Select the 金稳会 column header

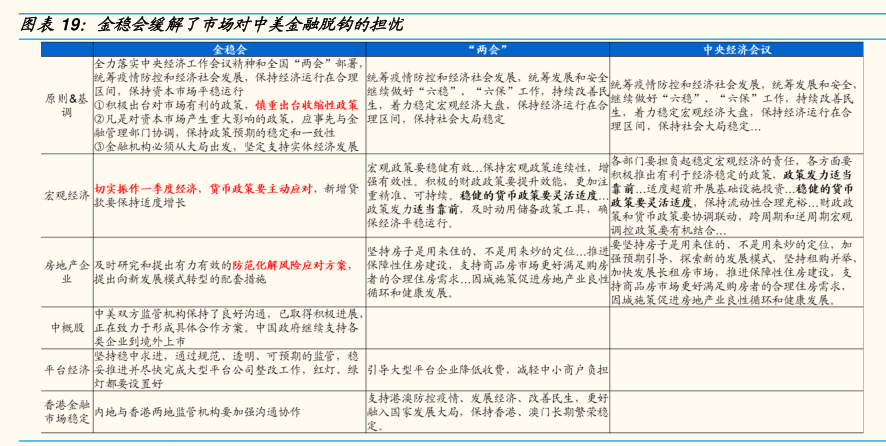[228, 48]
